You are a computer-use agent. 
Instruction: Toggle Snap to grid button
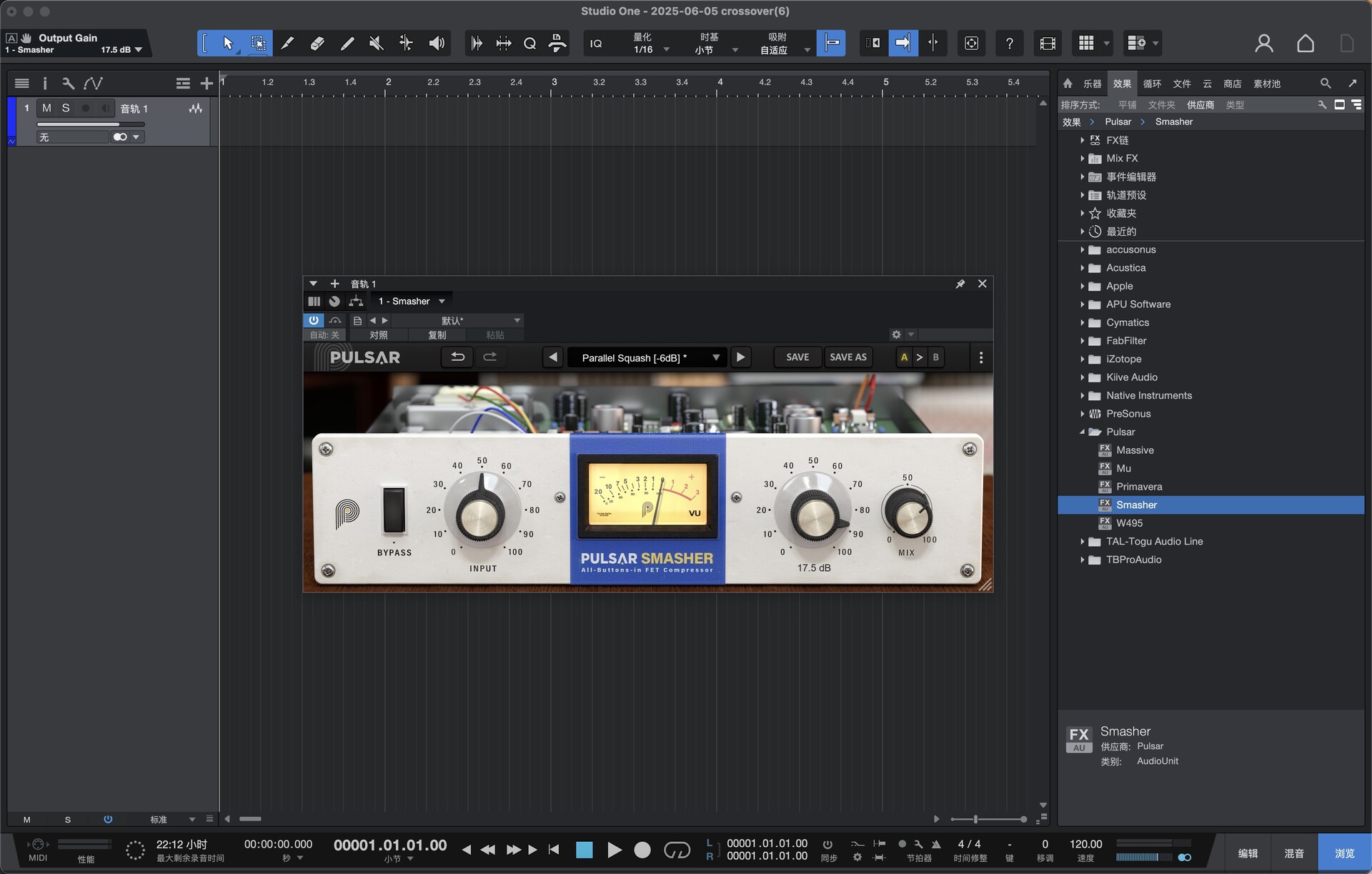(x=831, y=44)
